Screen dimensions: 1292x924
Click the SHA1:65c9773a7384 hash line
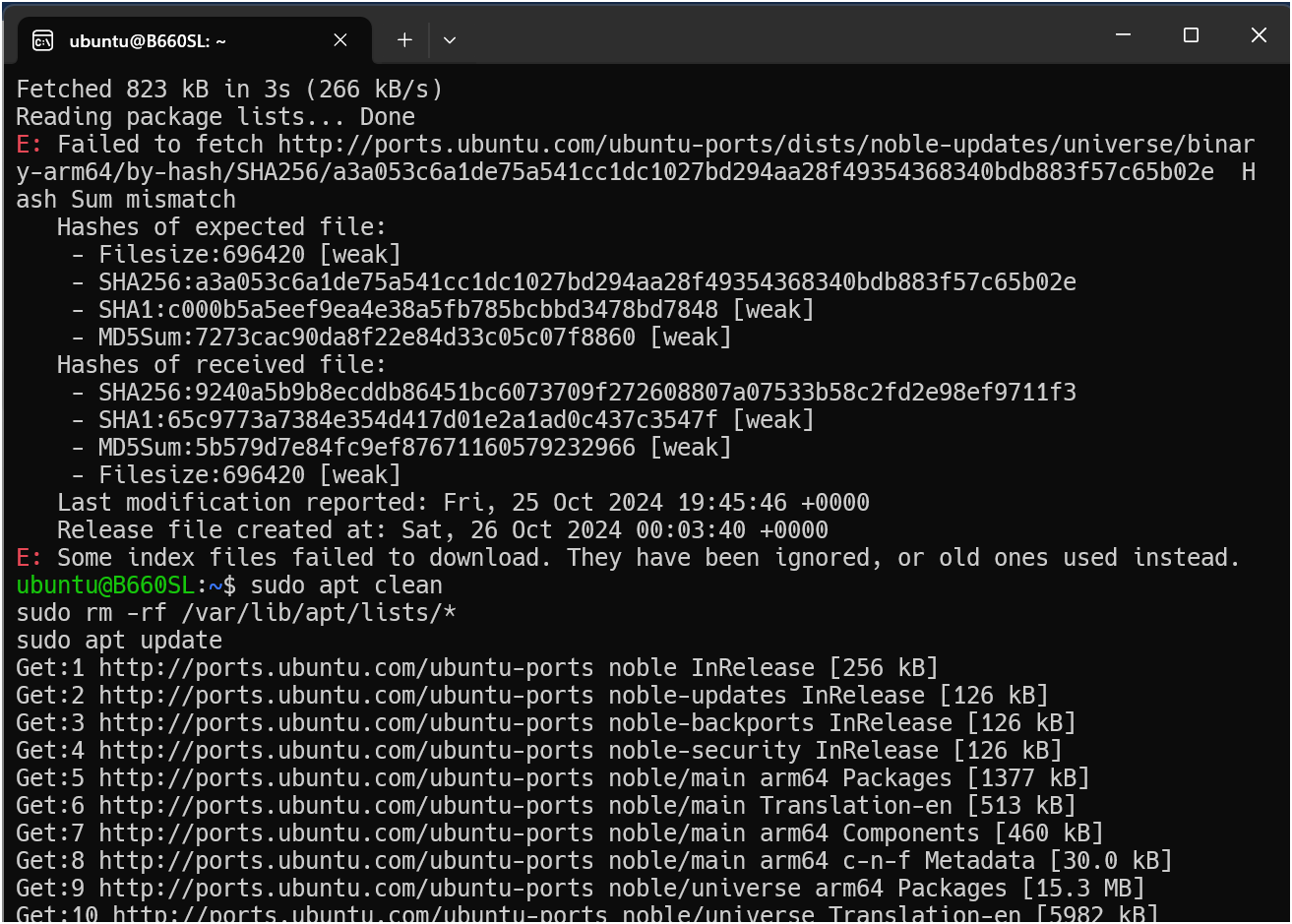pyautogui.click(x=443, y=420)
